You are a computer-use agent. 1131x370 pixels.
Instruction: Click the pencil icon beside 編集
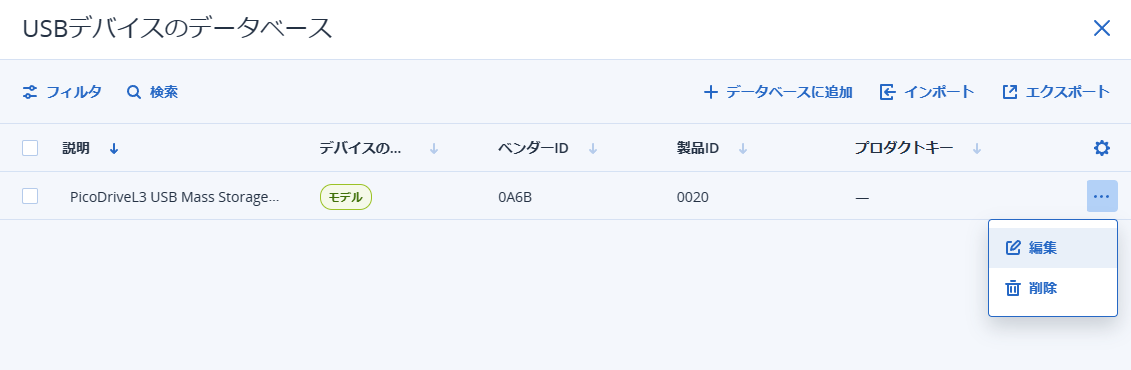tap(1013, 247)
